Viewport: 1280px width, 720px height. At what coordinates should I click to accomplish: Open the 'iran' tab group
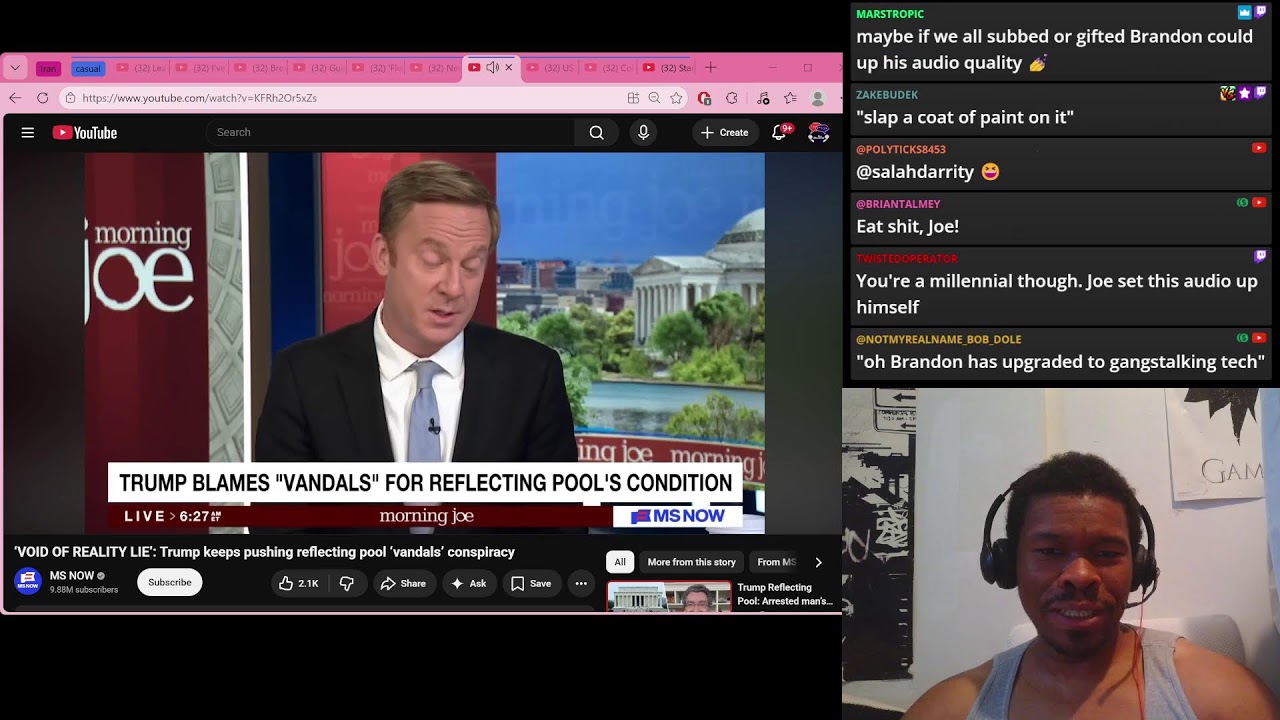(x=48, y=68)
